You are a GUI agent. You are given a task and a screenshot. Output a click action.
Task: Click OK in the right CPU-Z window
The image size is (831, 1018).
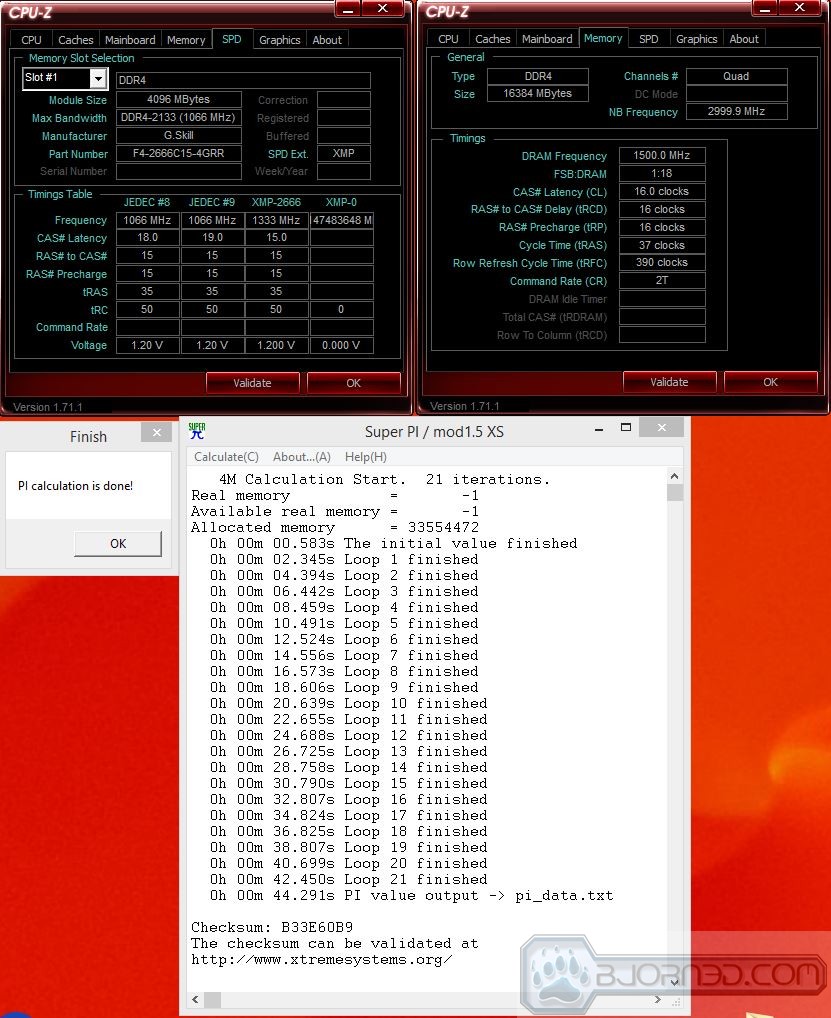[770, 382]
